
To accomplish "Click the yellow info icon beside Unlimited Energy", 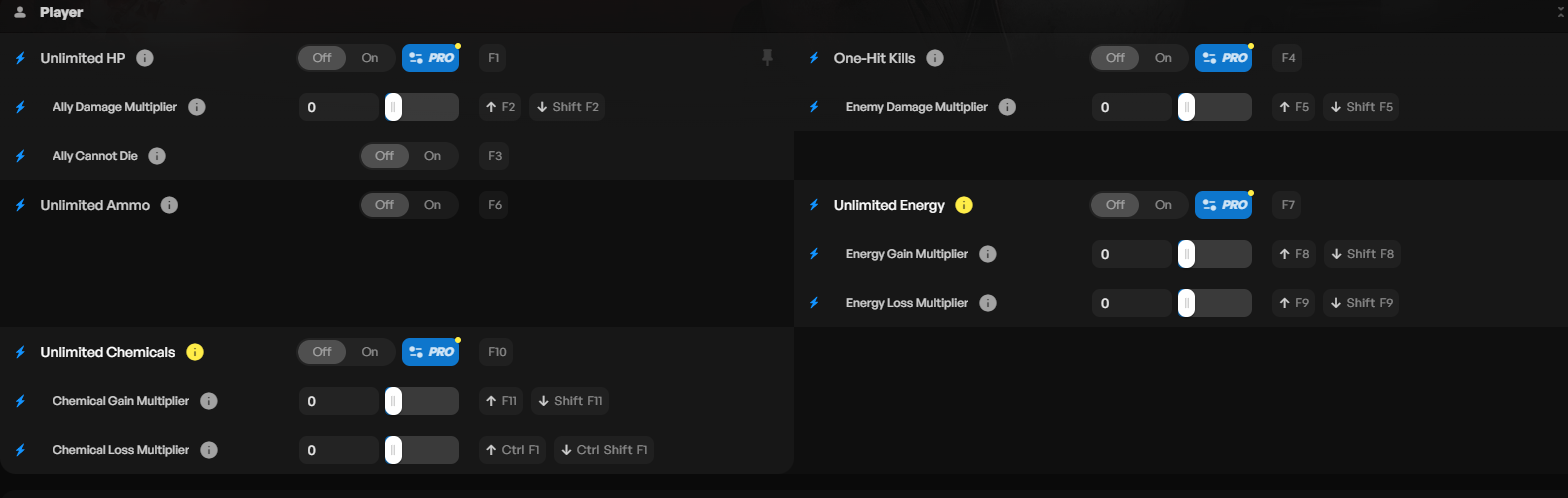I will coord(964,205).
